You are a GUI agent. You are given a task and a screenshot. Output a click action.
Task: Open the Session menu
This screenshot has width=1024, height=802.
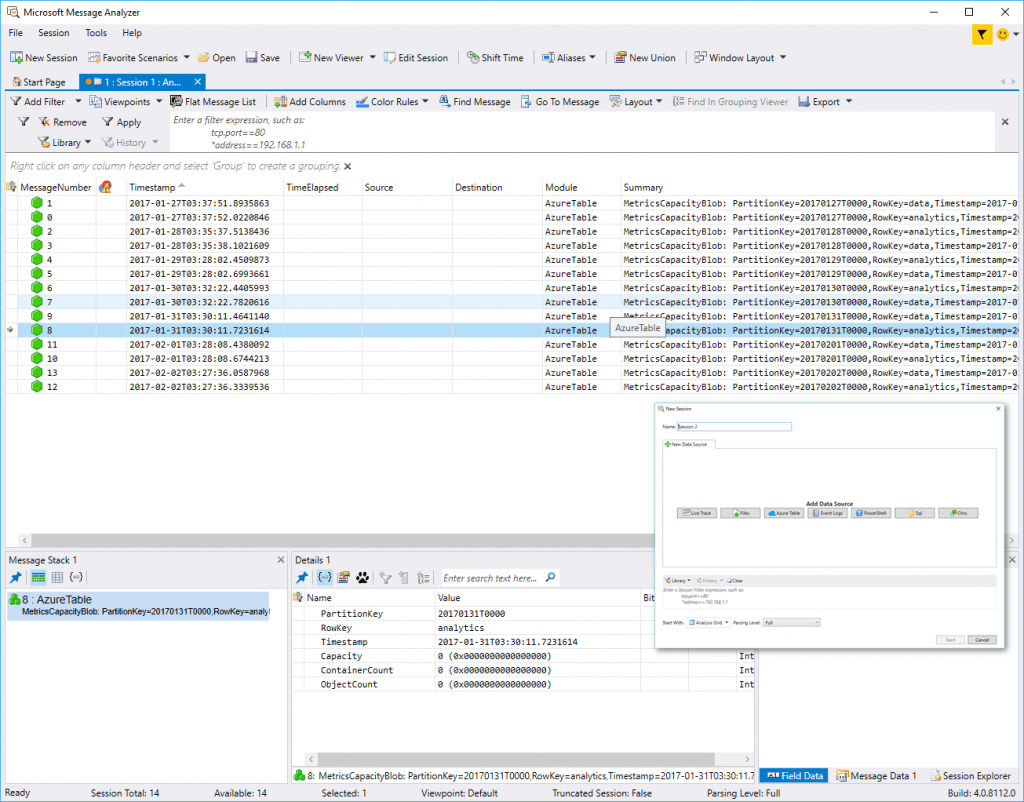pos(53,32)
